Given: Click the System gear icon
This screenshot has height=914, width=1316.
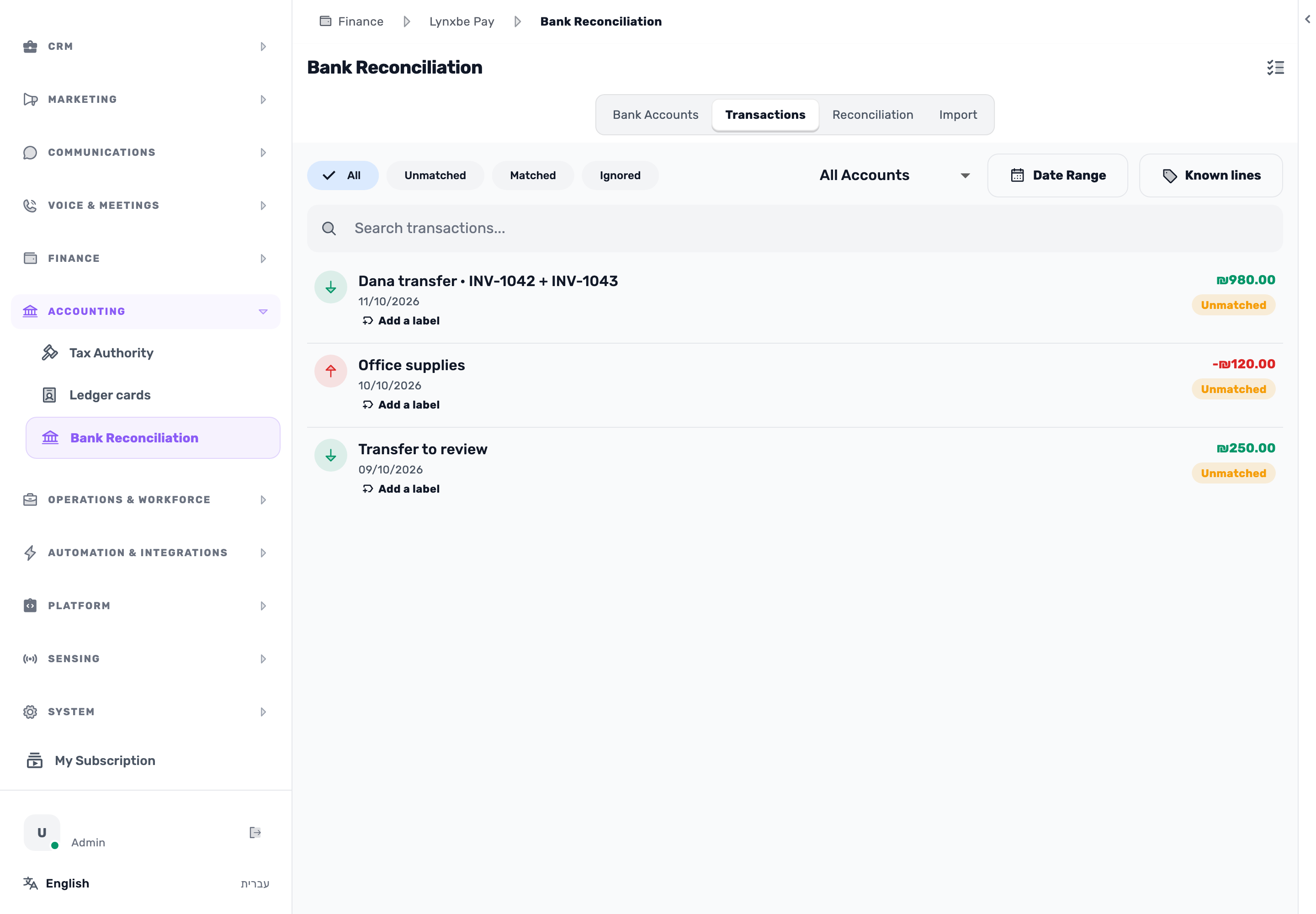Looking at the screenshot, I should click(30, 712).
